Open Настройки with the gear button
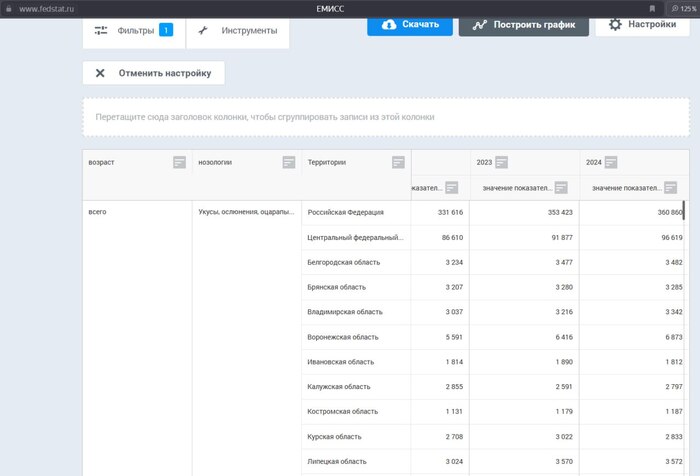The image size is (700, 476). pos(642,24)
